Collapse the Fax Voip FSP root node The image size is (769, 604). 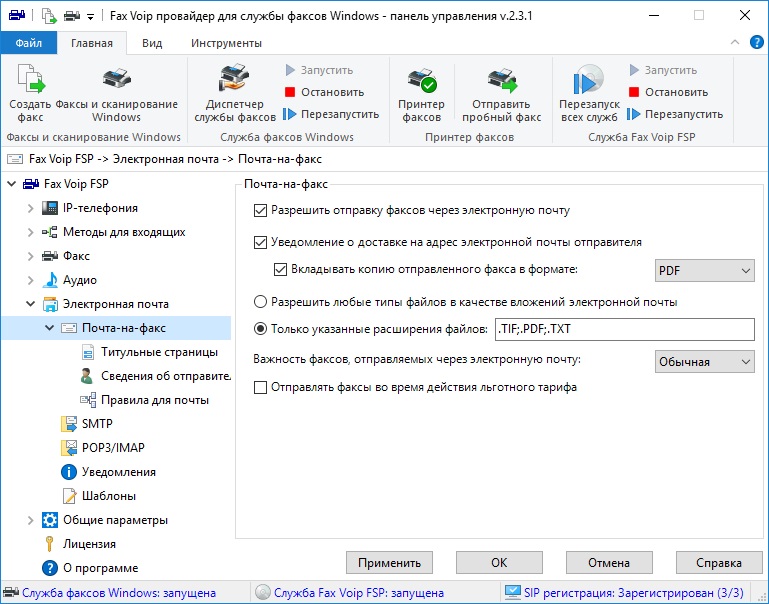12,184
